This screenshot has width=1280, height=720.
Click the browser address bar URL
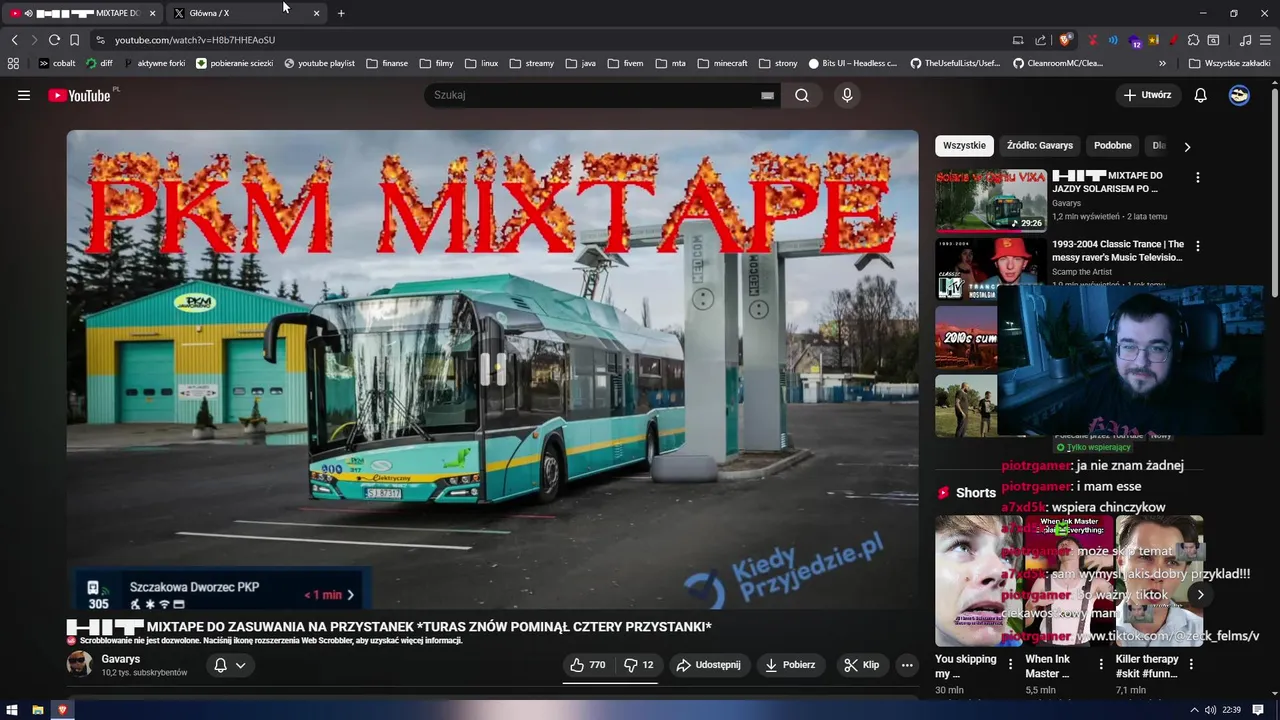195,40
